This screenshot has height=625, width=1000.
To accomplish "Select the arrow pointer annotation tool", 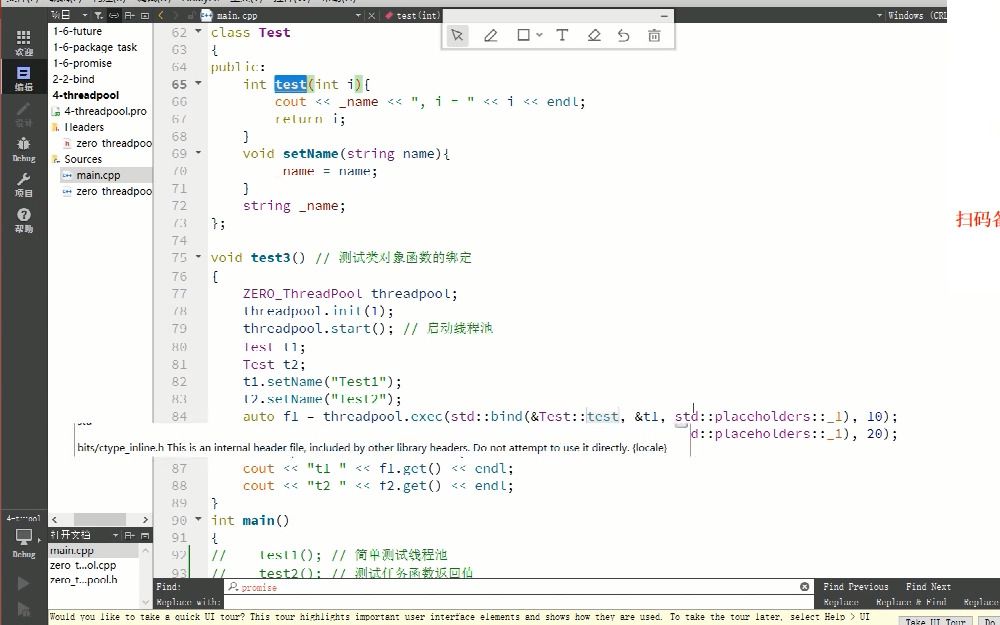I will [x=457, y=35].
